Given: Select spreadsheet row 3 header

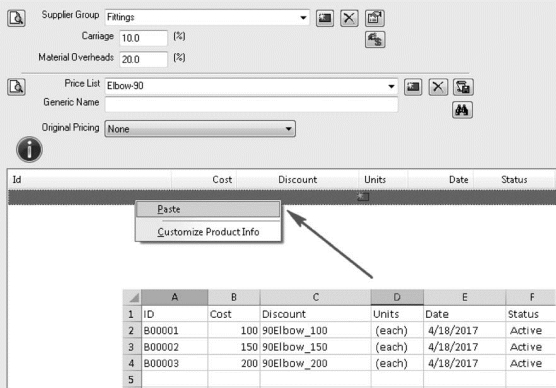Looking at the screenshot, I should [x=132, y=347].
